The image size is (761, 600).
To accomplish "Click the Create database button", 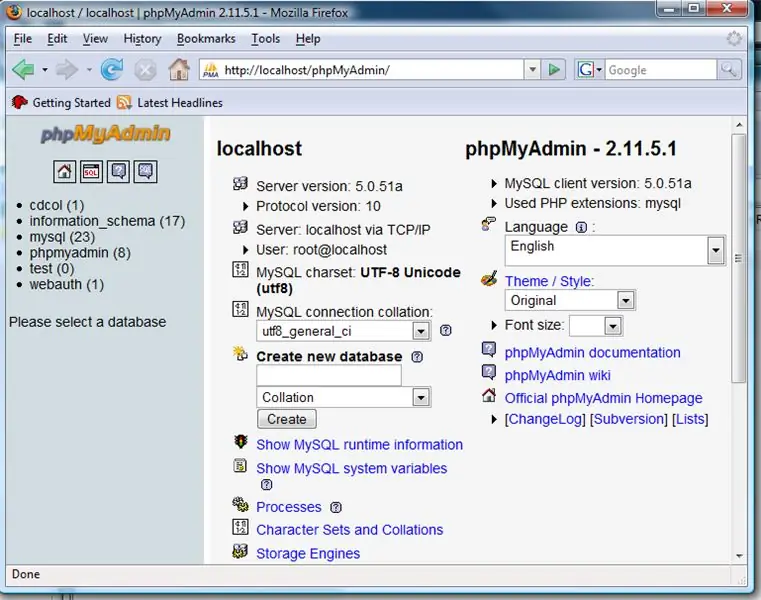I will coord(287,419).
